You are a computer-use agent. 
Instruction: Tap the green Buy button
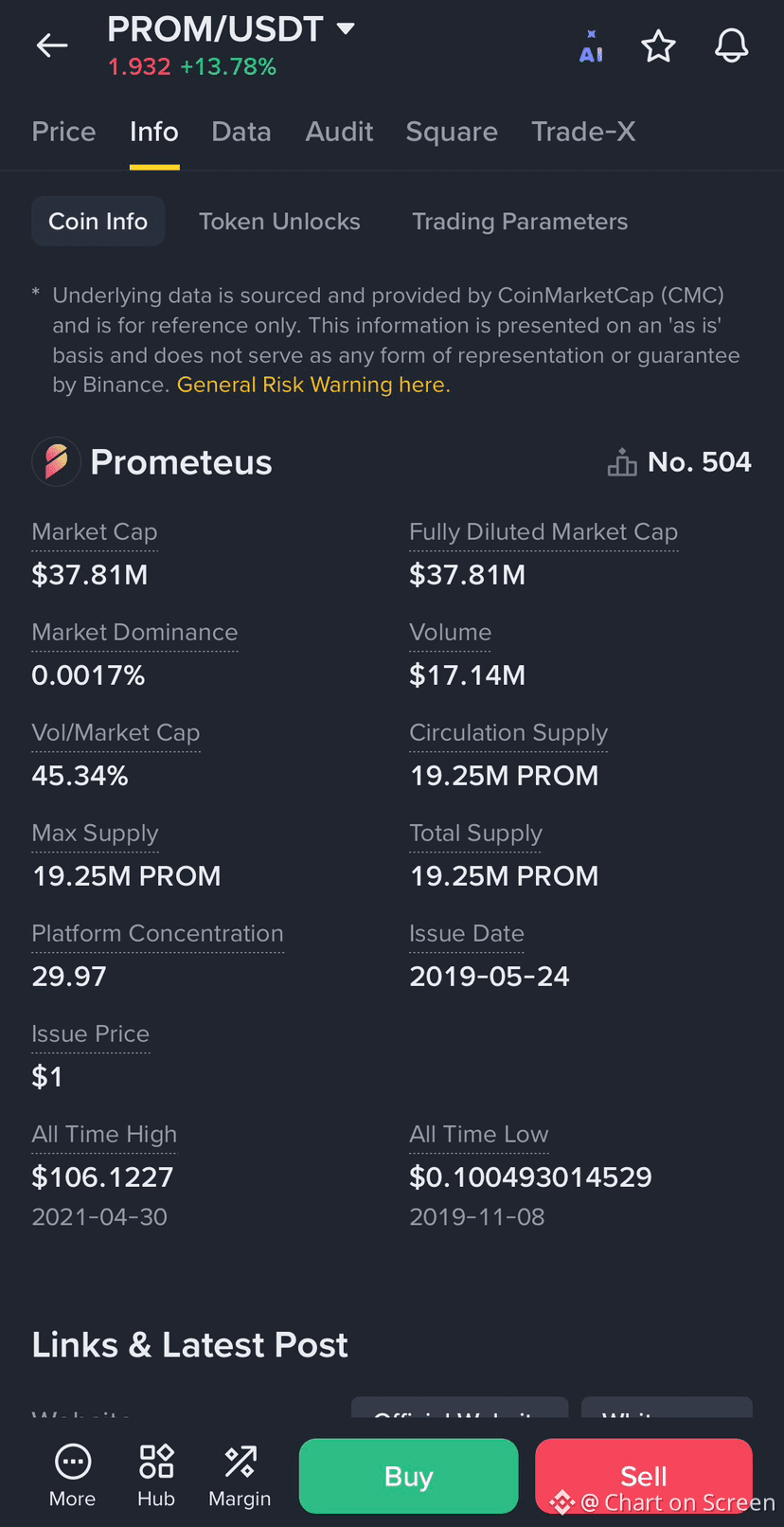tap(409, 1476)
